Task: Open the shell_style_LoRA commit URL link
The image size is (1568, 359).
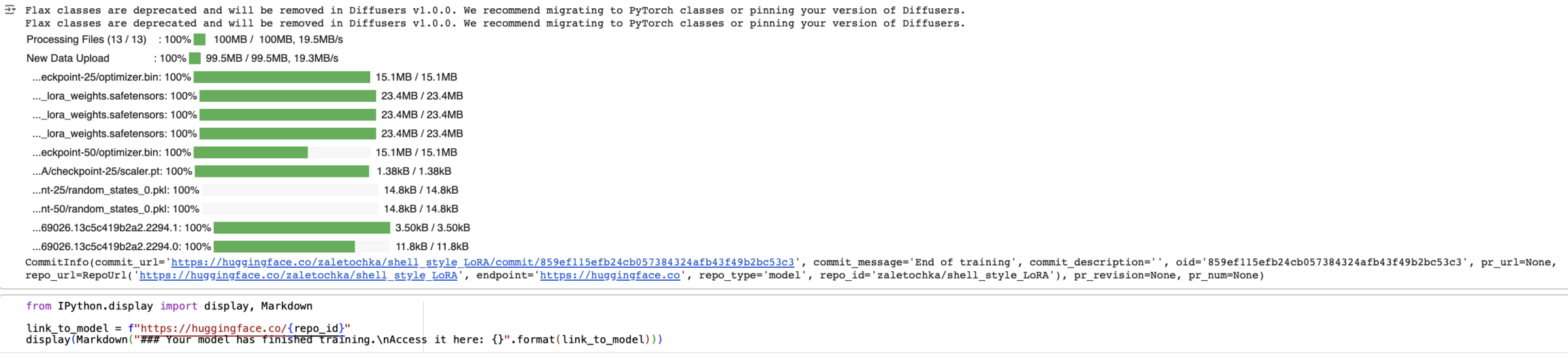Action: (482, 262)
